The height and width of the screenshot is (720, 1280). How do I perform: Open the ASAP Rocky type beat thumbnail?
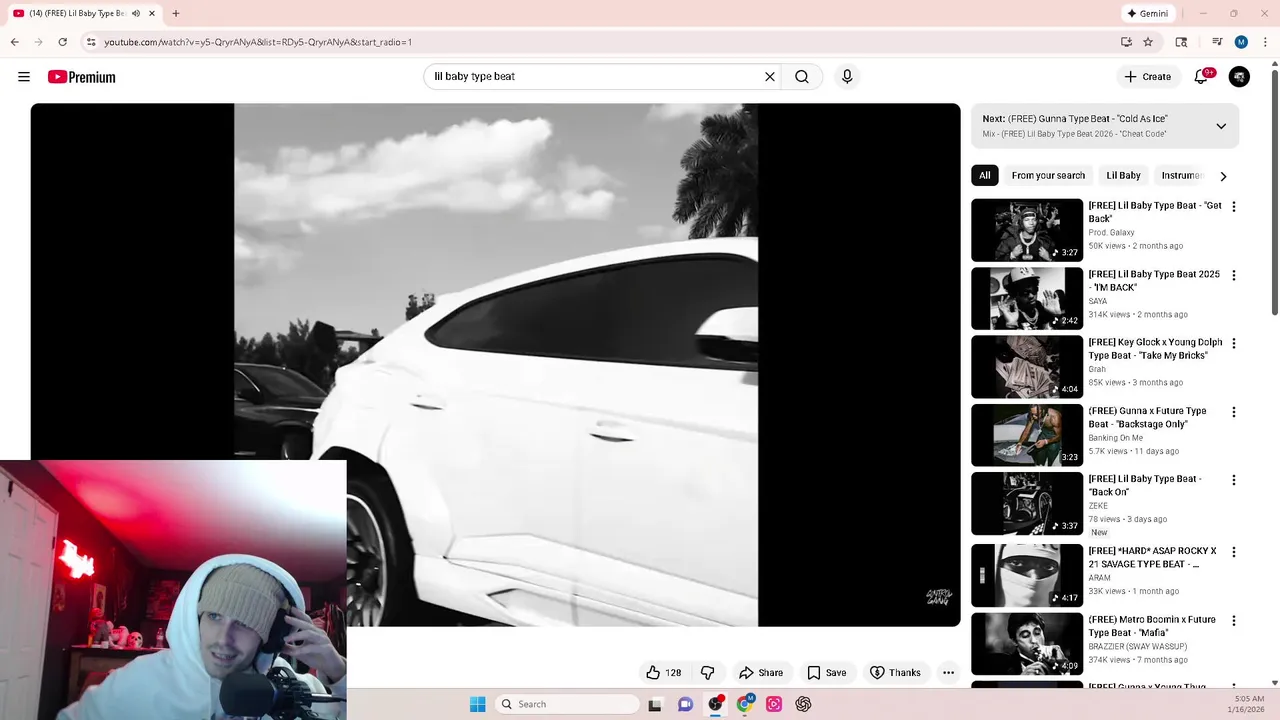point(1027,575)
